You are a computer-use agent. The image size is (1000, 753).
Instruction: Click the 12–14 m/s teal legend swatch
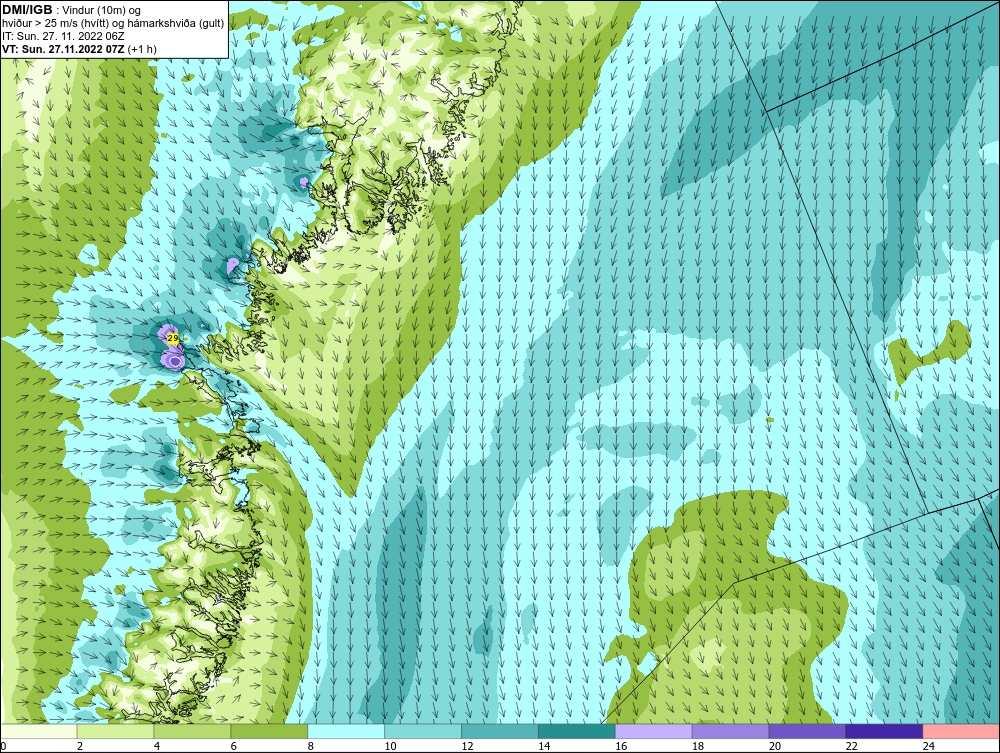pyautogui.click(x=499, y=731)
